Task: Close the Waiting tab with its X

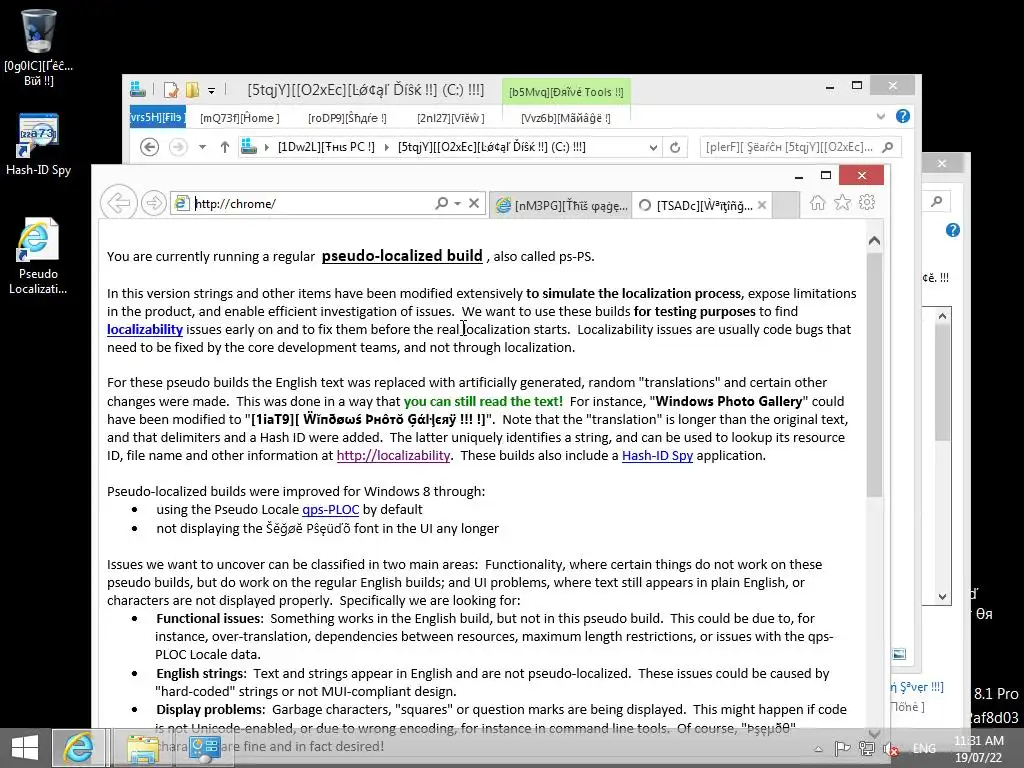Action: (761, 205)
